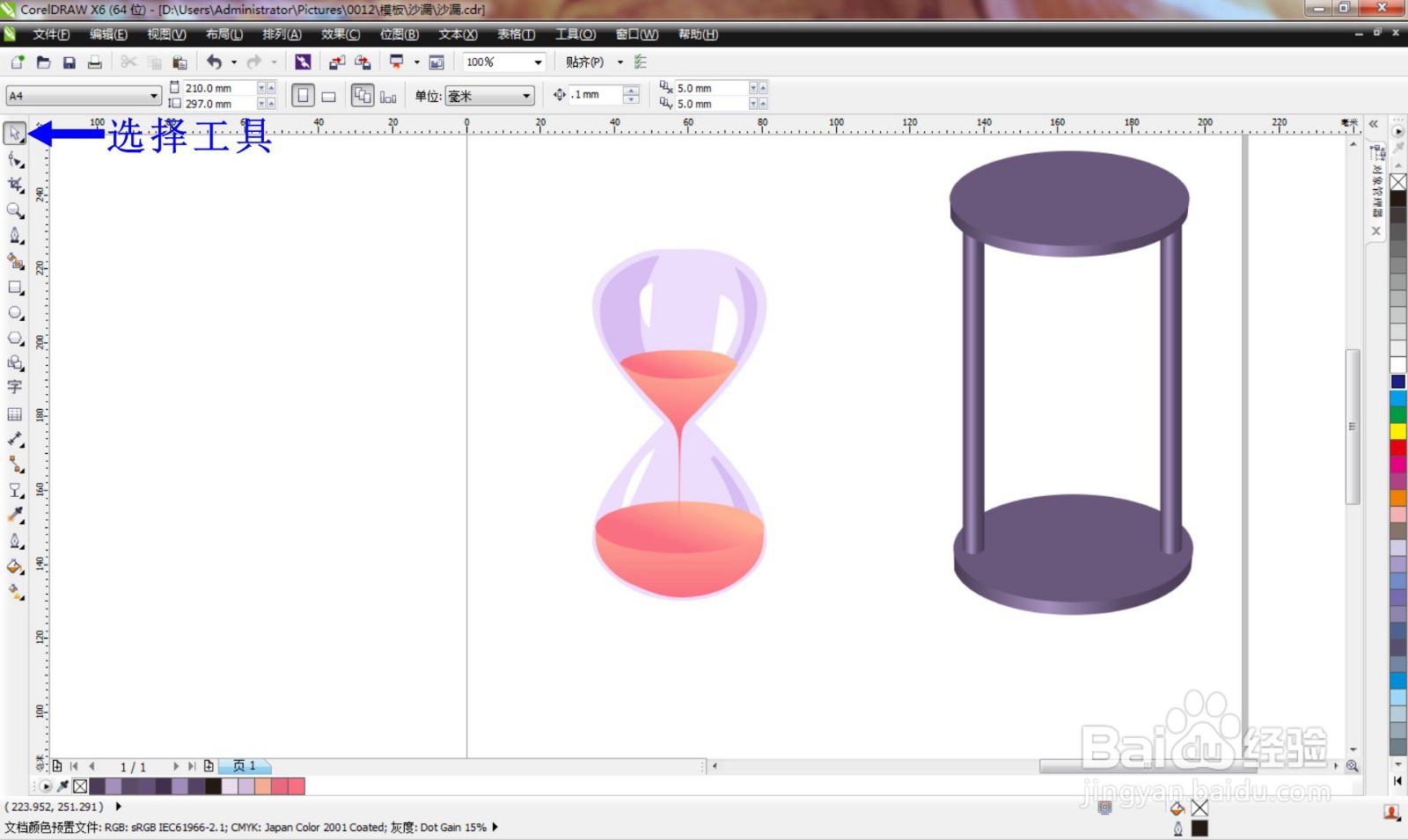Open a file using the toolbar folder icon
This screenshot has height=840, width=1408.
(42, 62)
